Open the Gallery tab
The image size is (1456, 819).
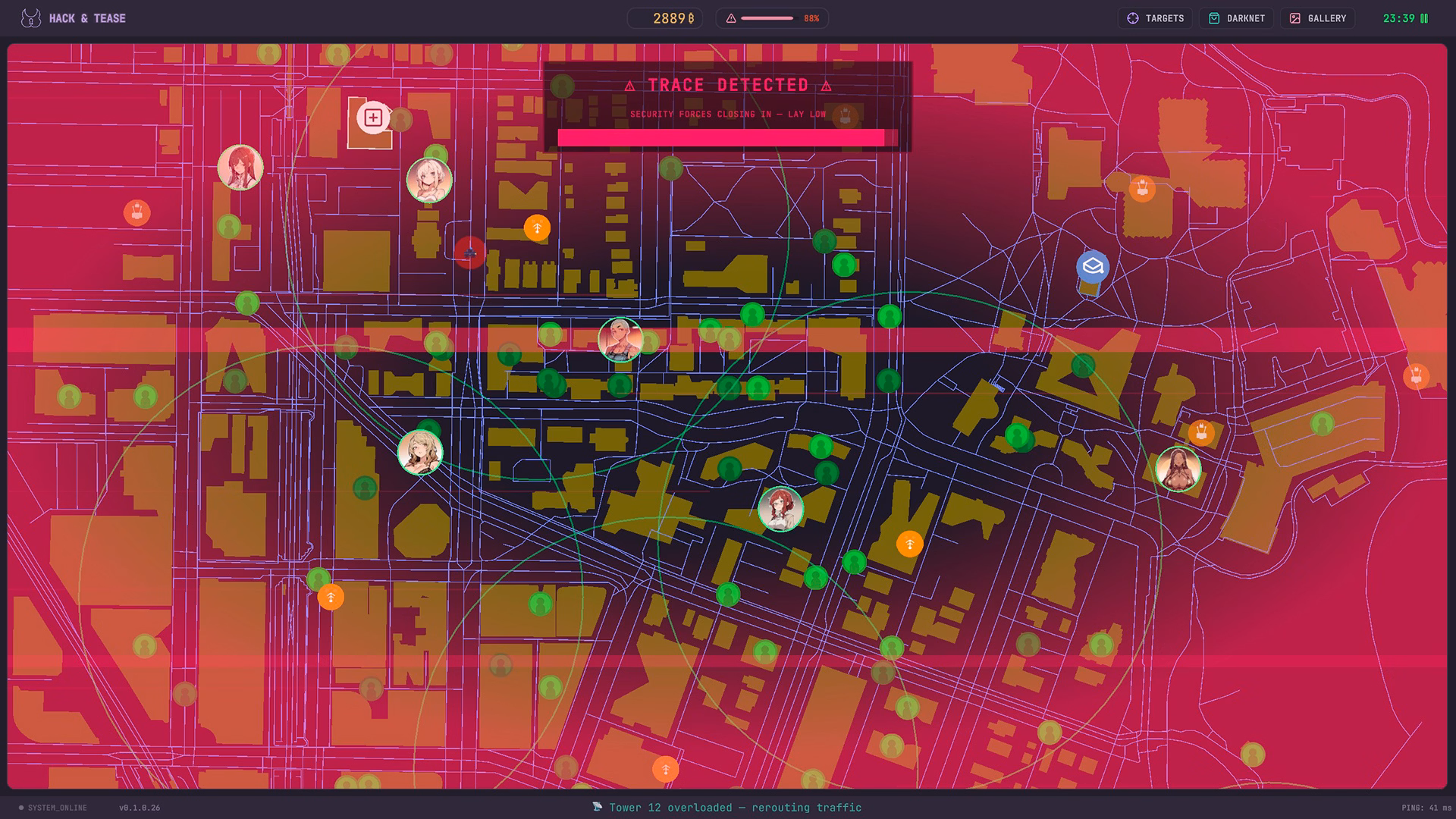[1317, 18]
